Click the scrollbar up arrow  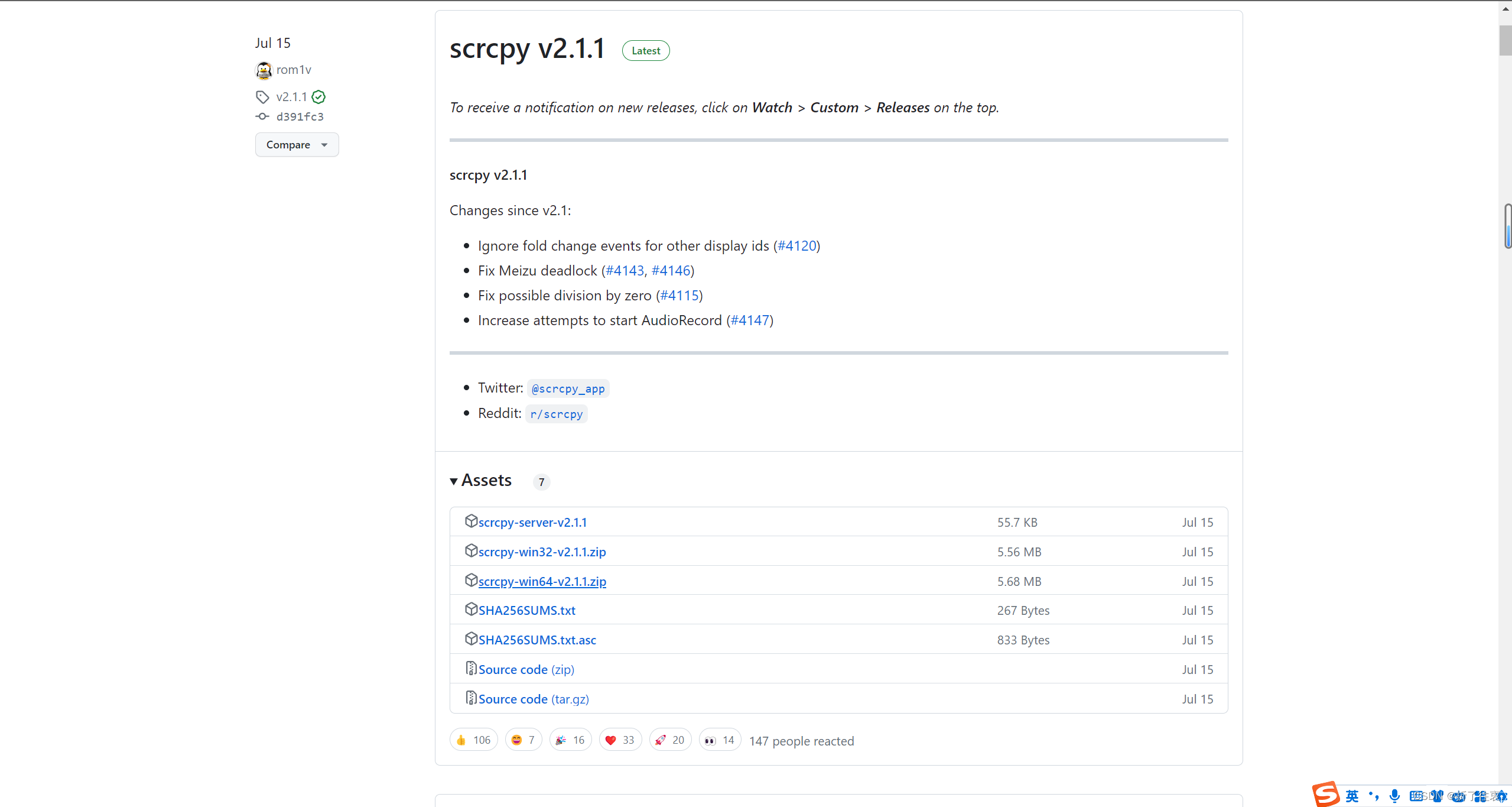coord(1506,8)
